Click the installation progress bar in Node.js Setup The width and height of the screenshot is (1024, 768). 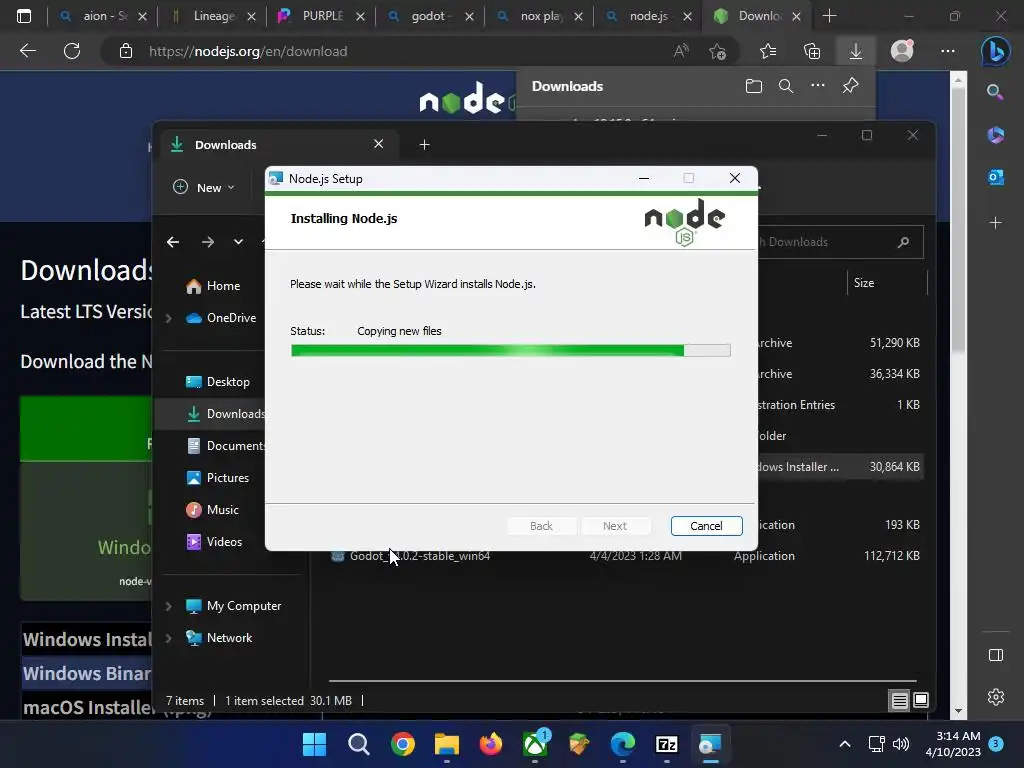click(x=511, y=351)
